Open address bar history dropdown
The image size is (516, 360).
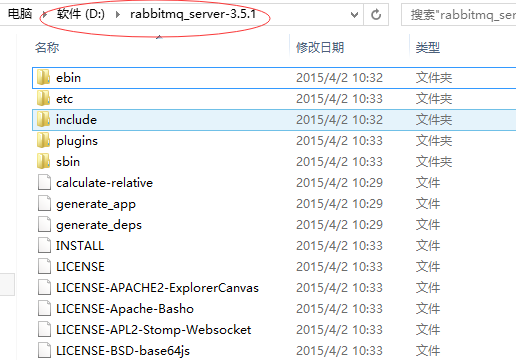(x=354, y=15)
